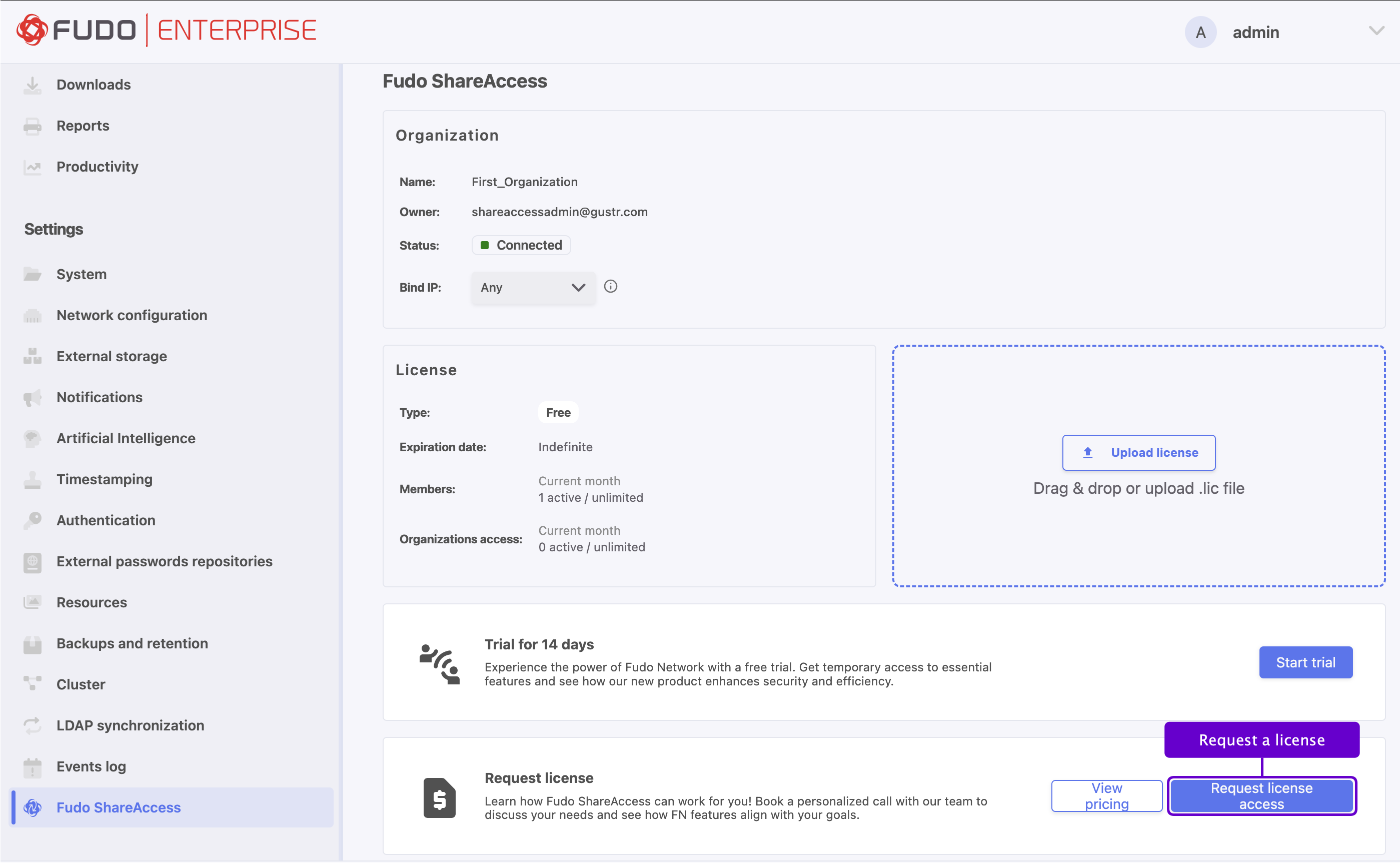Click the upload arrow icon in Upload license
The height and width of the screenshot is (867, 1400).
click(1087, 453)
